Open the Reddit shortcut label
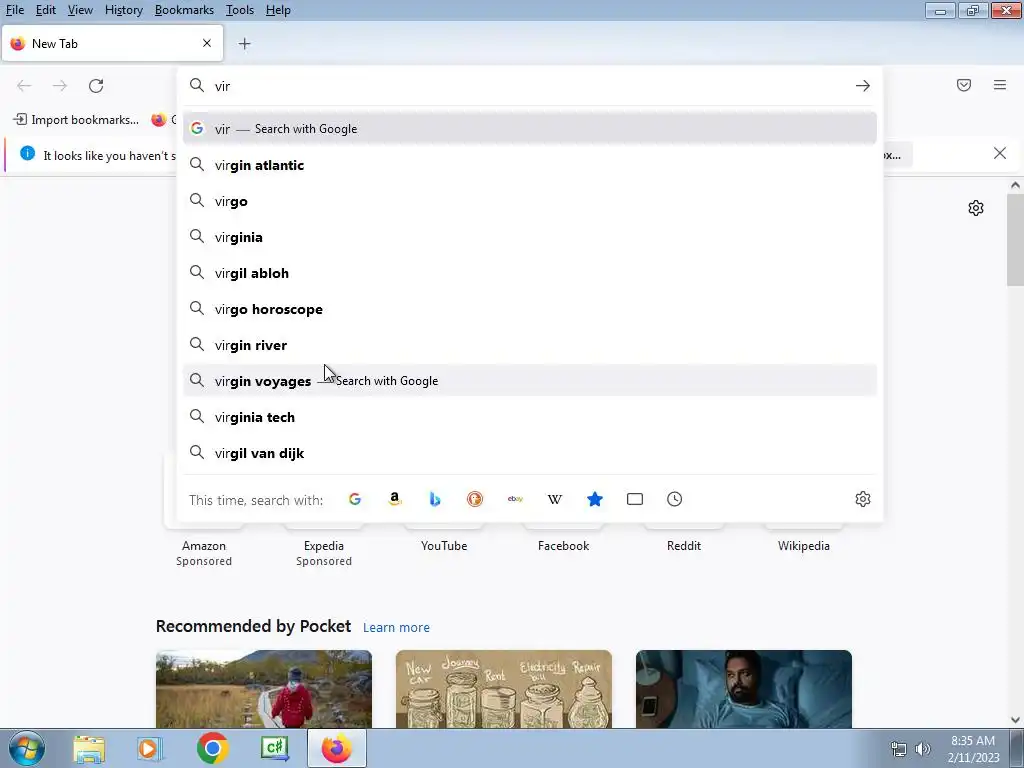Screen dimensions: 1024x768 coord(684,546)
